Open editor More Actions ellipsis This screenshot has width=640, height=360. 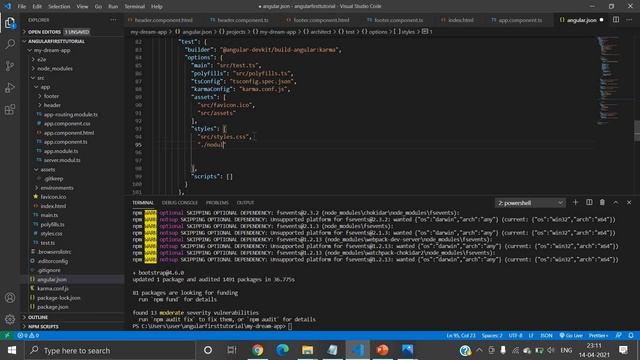(629, 20)
